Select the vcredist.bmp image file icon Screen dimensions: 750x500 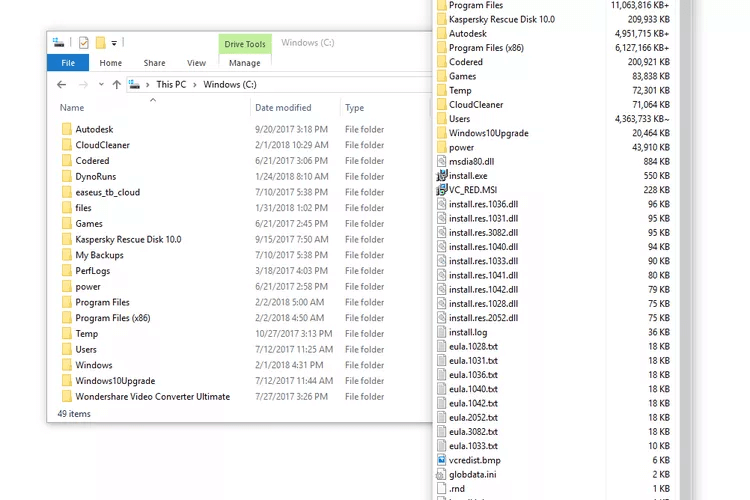[x=441, y=460]
